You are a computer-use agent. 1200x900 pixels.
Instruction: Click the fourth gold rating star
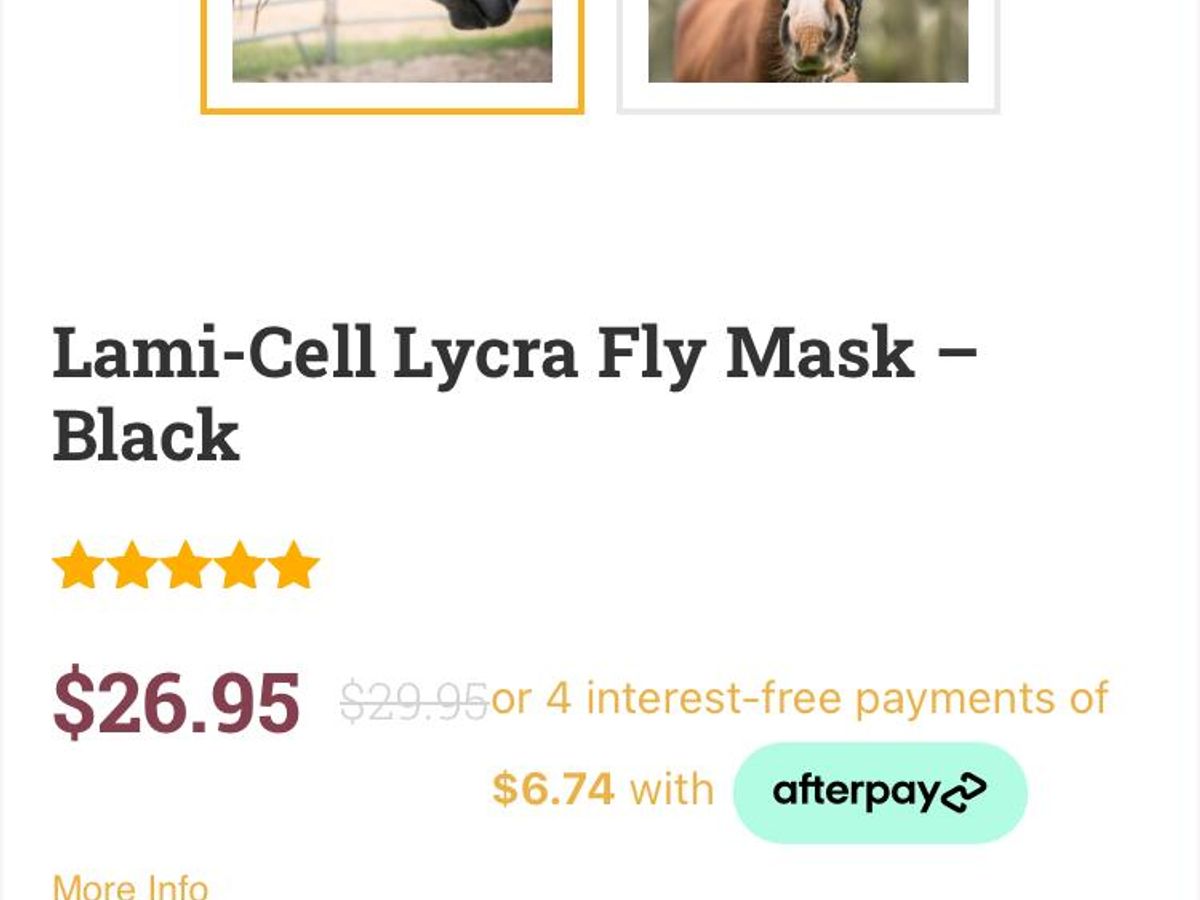(240, 566)
